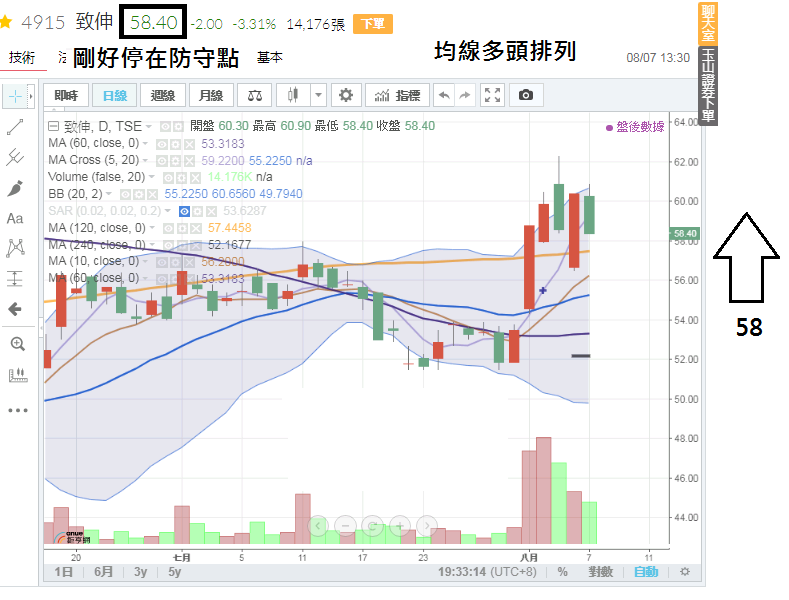Viewport: 789px width, 600px height.
Task: Pick the brush drawing tool
Action: pos(15,188)
